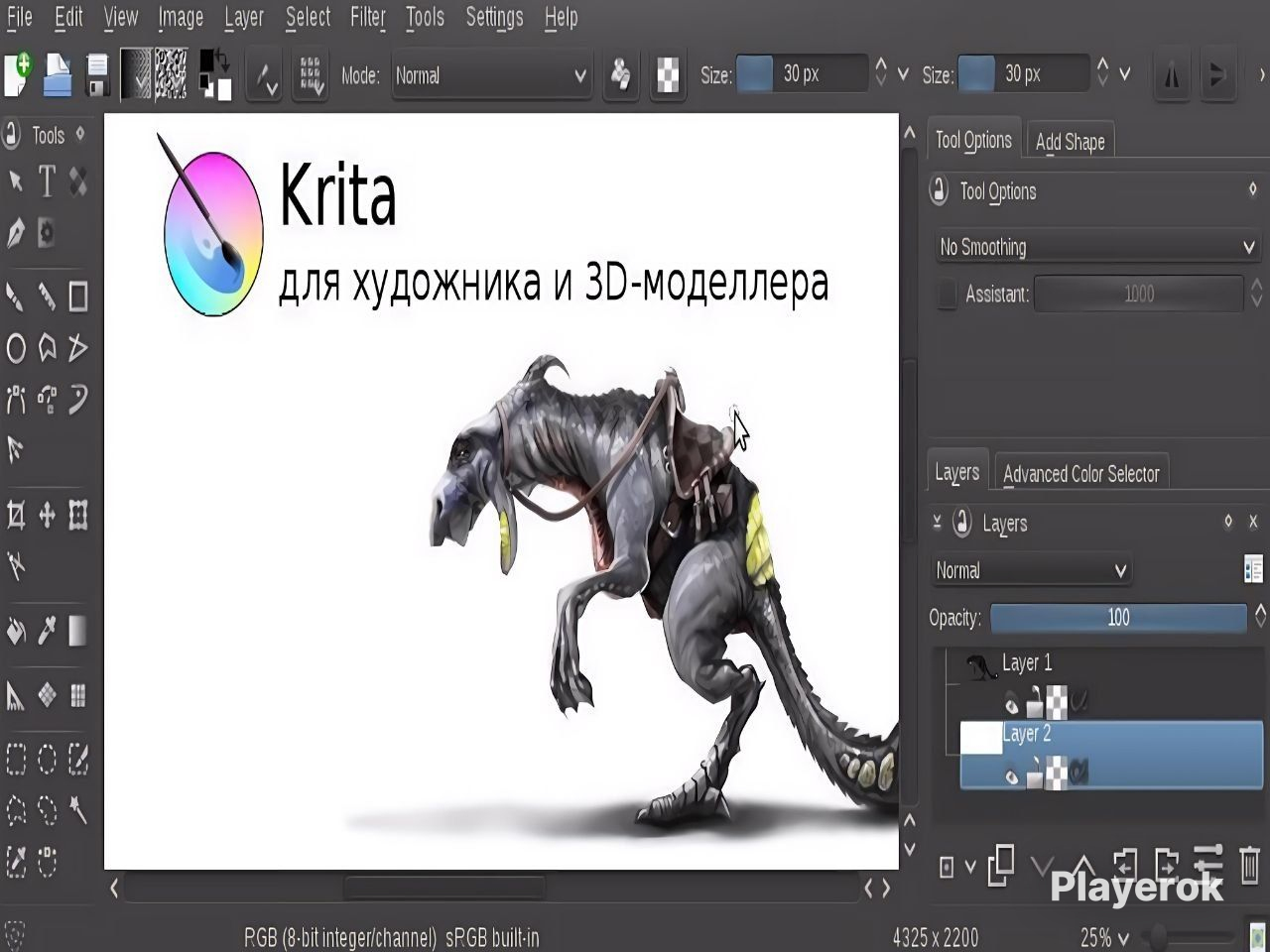Screen dimensions: 1270x952
Task: Switch to the Advanced Color Selector tab
Action: 1081,474
